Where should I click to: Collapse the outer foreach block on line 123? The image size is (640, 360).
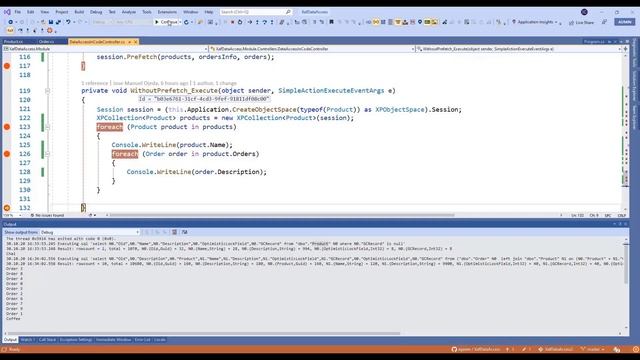click(x=47, y=127)
